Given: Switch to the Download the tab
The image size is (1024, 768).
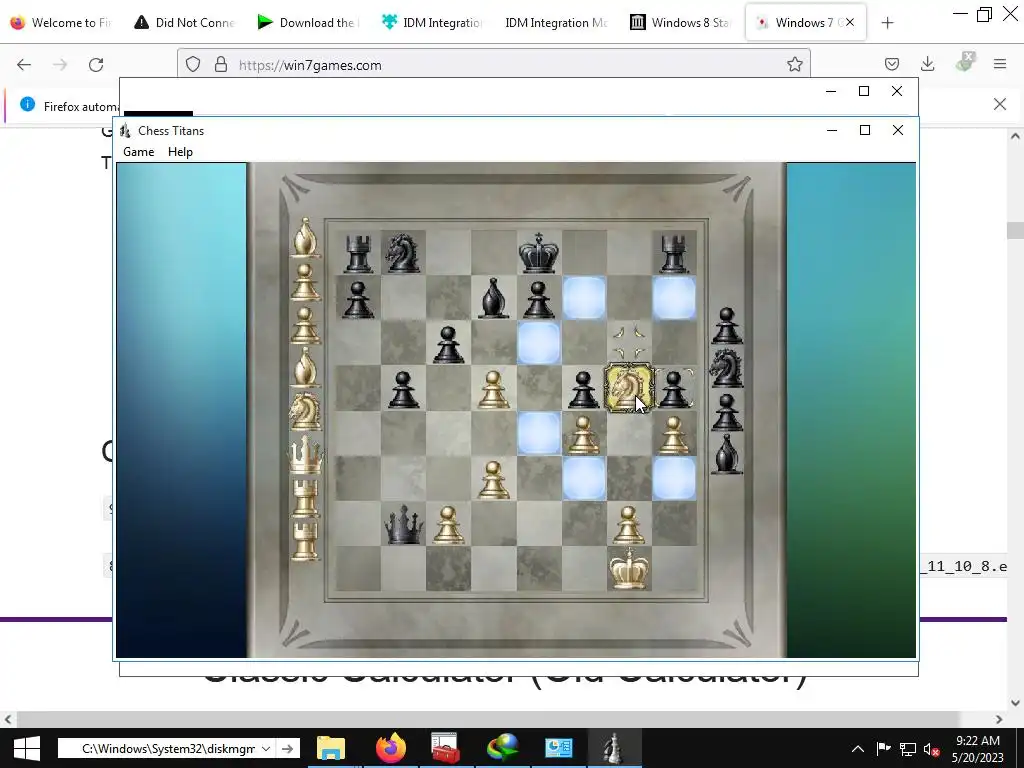Looking at the screenshot, I should point(308,23).
